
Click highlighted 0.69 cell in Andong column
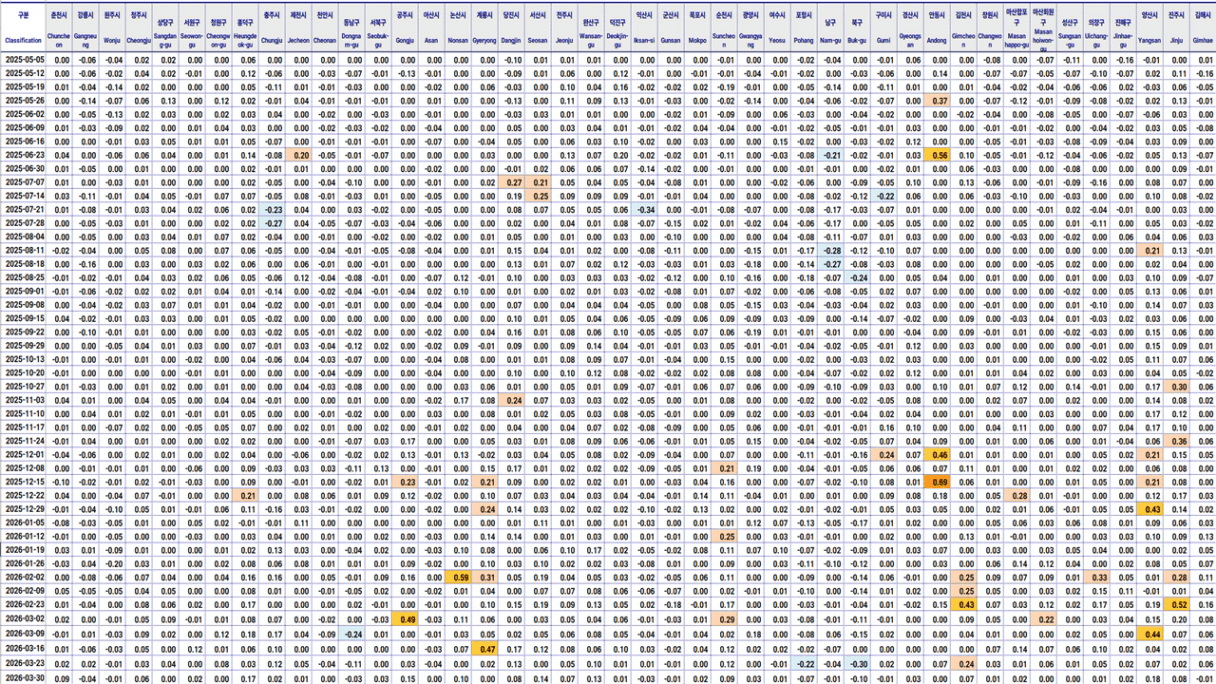coord(938,481)
